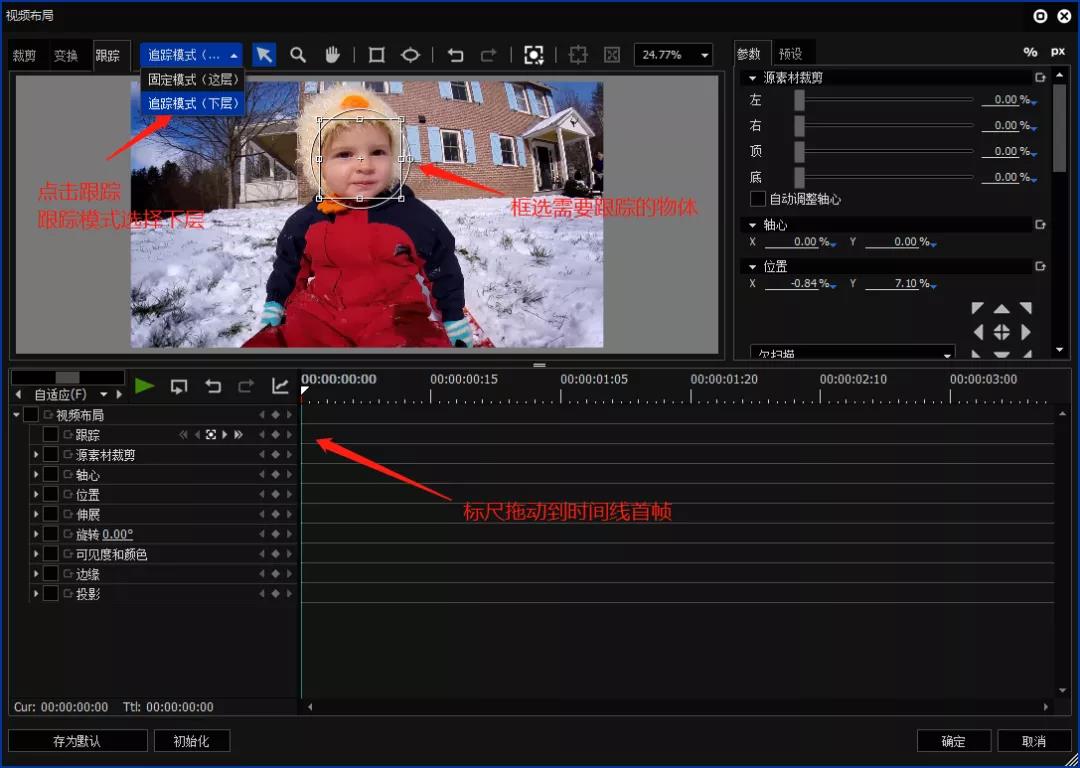1080x768 pixels.
Task: Choose the hand pan tool
Action: [x=333, y=55]
